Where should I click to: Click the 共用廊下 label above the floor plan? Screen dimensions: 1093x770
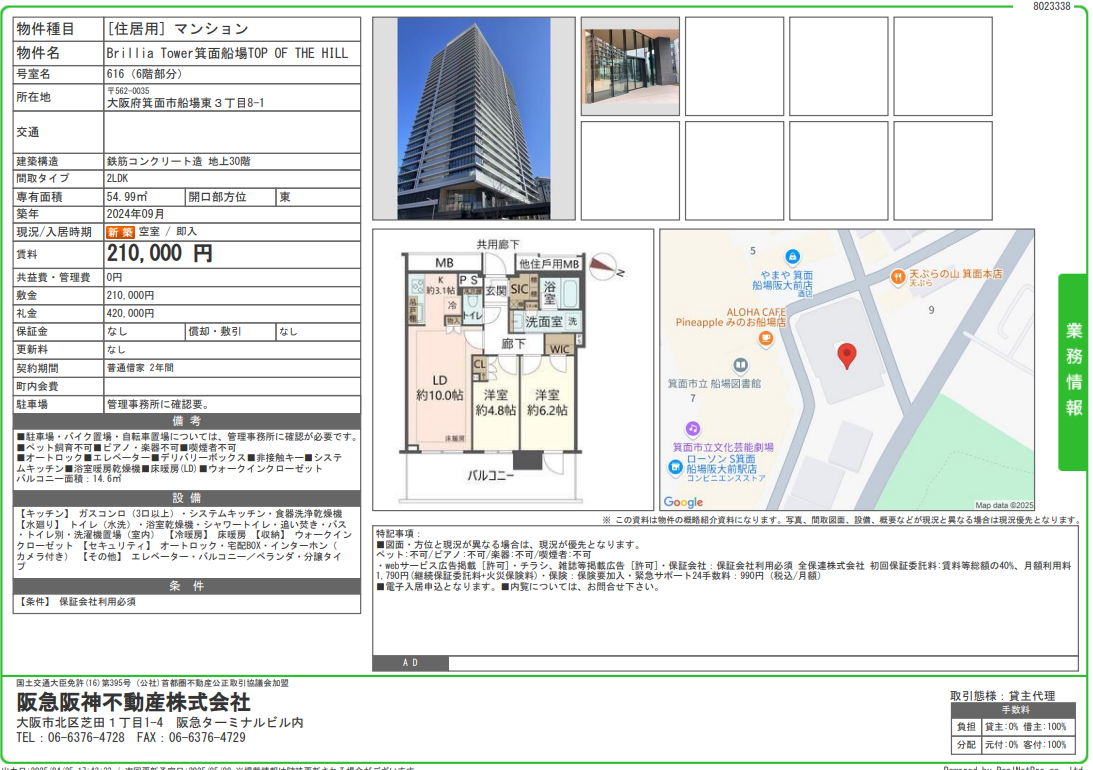[x=498, y=245]
